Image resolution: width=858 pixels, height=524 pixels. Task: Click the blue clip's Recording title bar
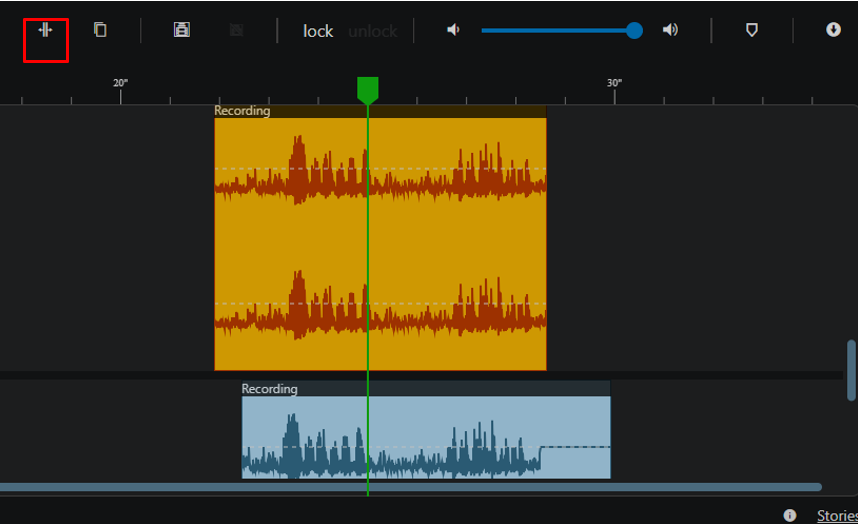coord(426,389)
